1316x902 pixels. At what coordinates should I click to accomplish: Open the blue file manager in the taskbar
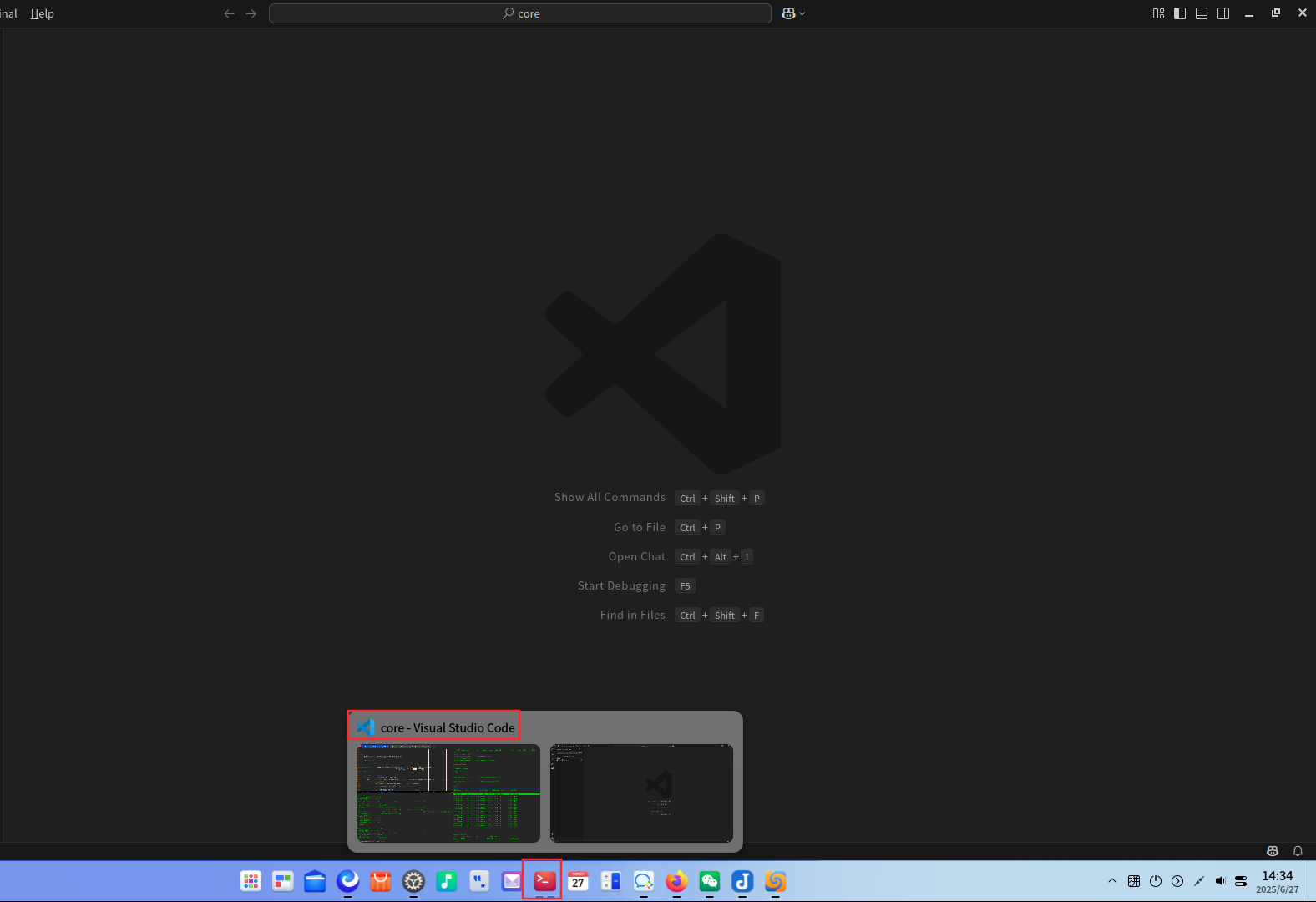tap(315, 881)
